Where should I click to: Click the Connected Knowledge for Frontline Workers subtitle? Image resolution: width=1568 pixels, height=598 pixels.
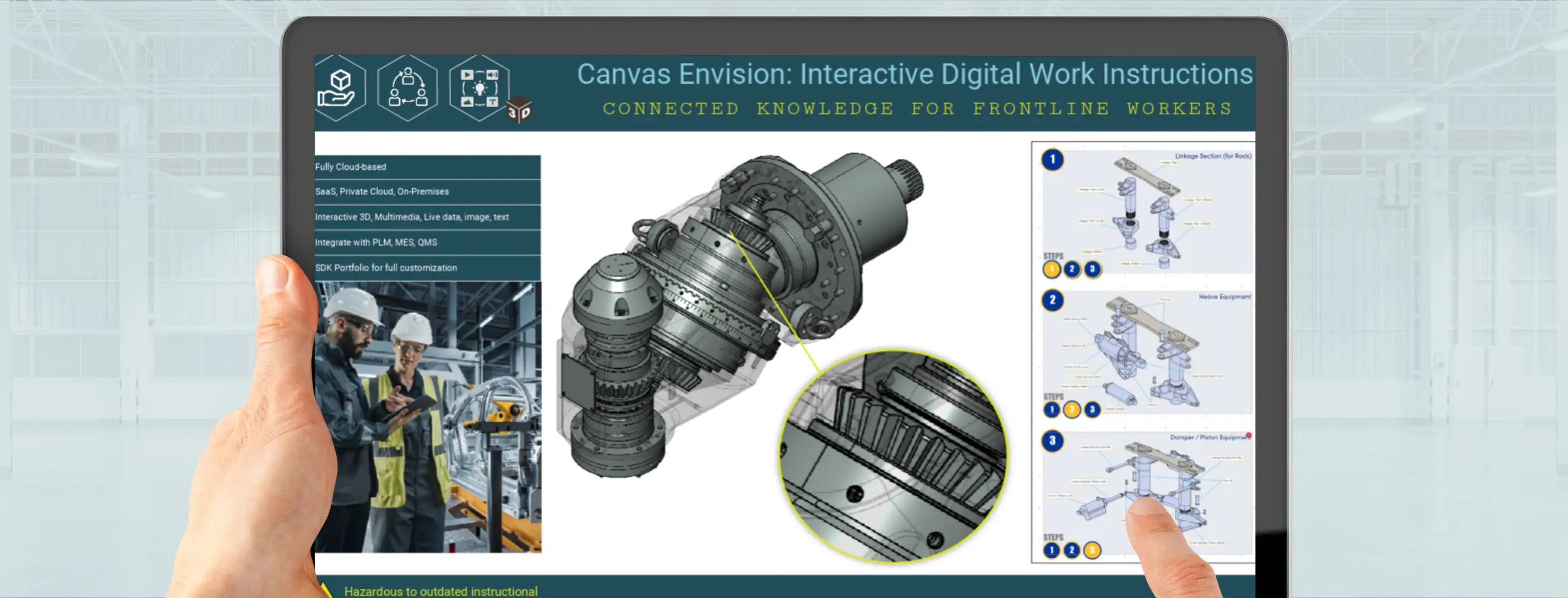pos(917,109)
